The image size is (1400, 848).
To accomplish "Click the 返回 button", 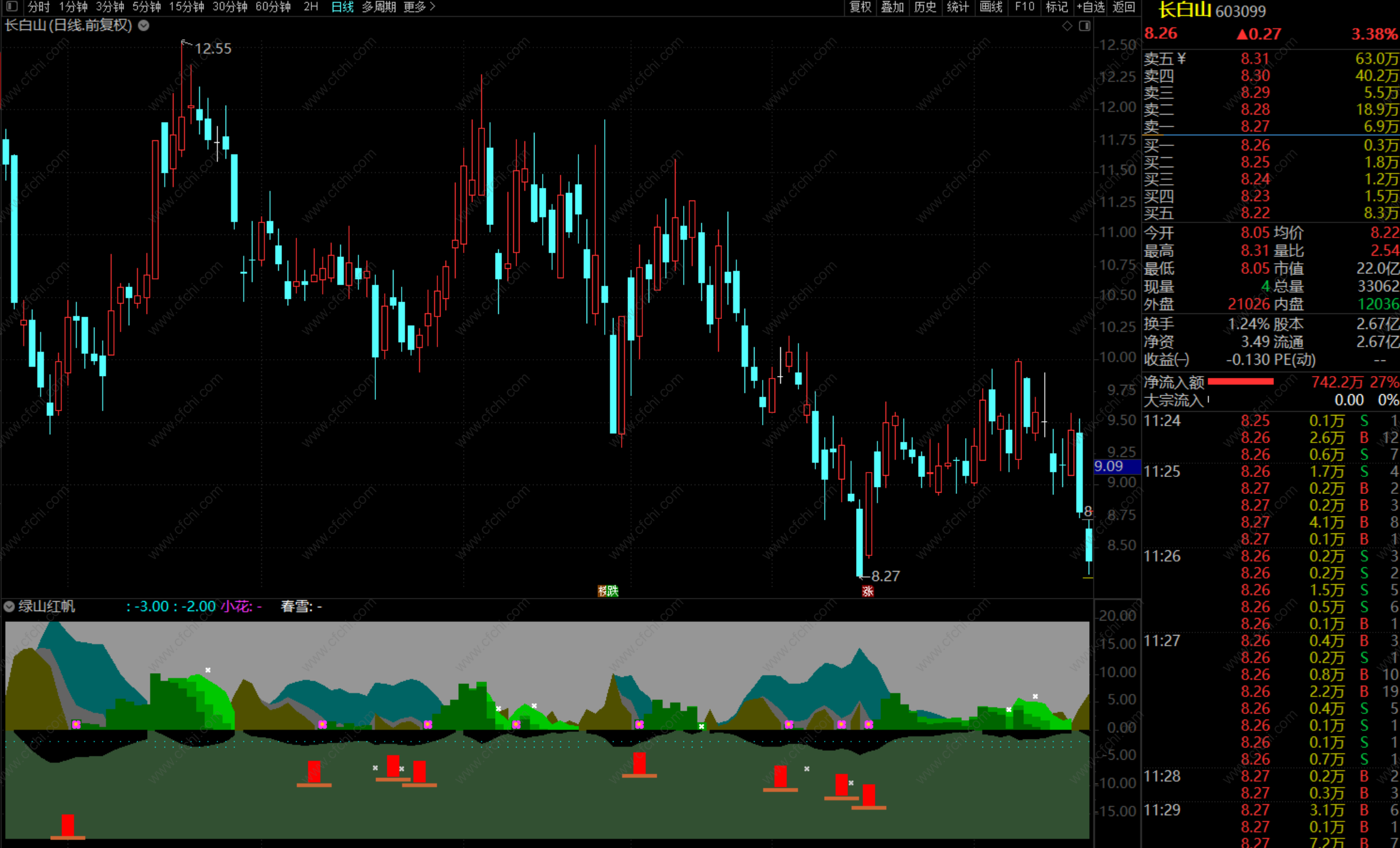I will click(1124, 7).
